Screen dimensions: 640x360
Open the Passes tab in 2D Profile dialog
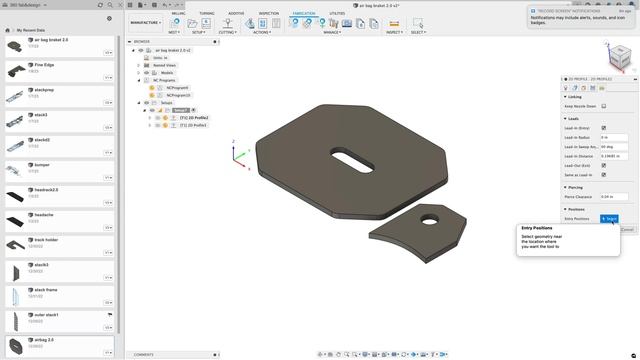(593, 88)
